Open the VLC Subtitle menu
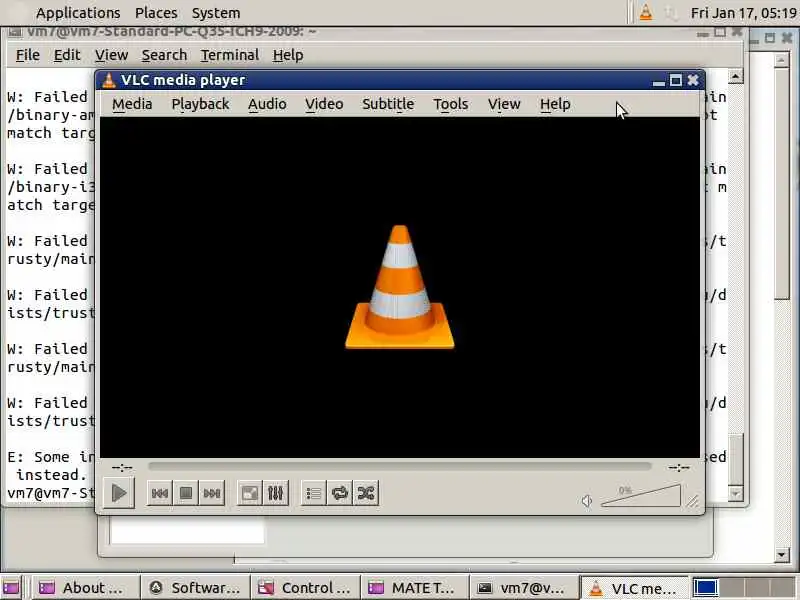This screenshot has height=600, width=800. pos(388,104)
